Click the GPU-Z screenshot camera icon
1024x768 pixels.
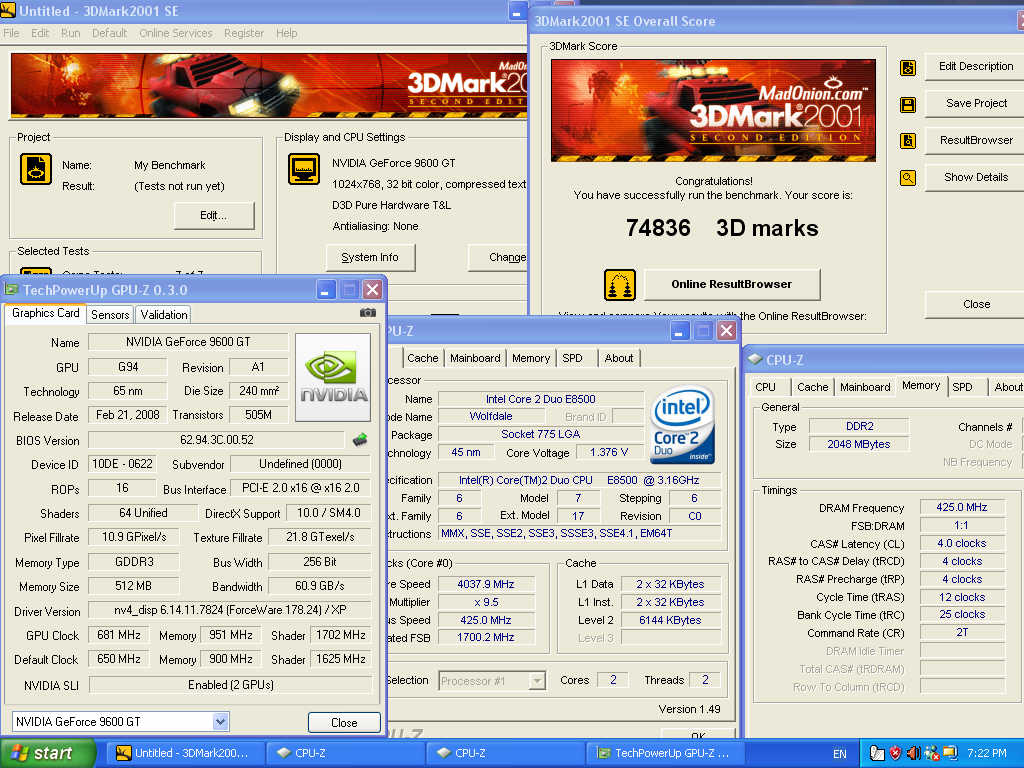368,313
